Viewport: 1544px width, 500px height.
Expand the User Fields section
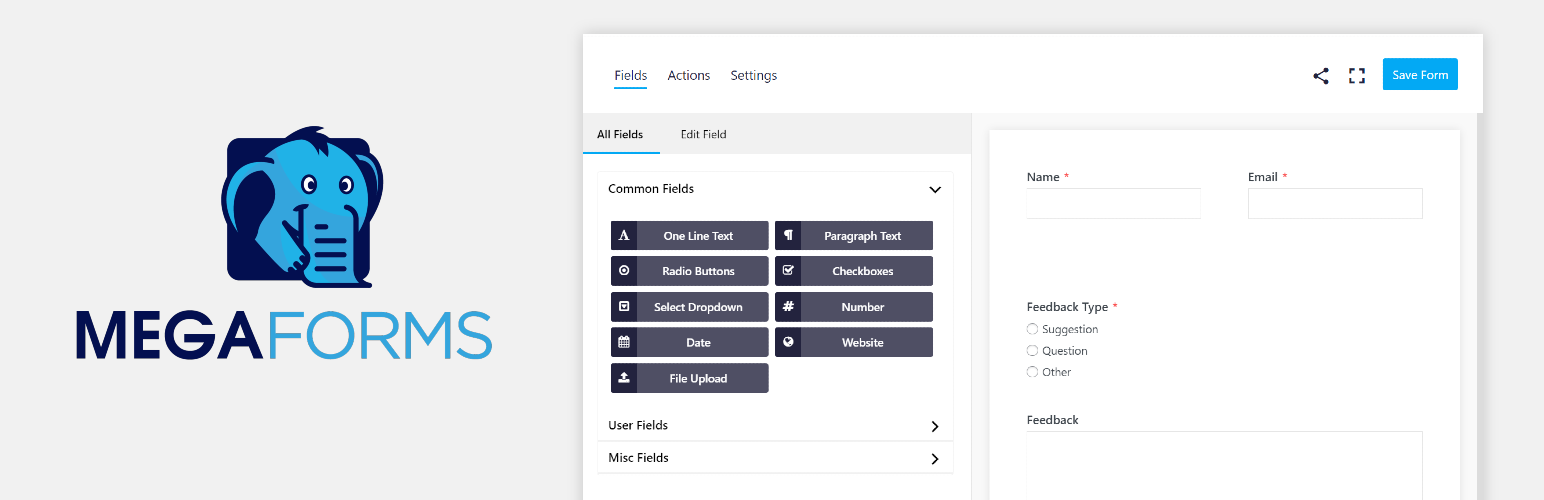click(776, 426)
